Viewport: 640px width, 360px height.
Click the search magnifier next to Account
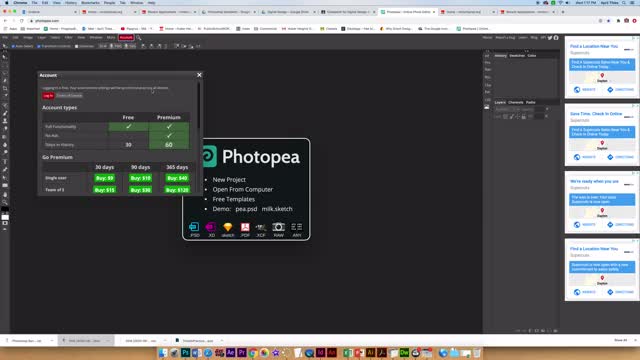coord(139,38)
